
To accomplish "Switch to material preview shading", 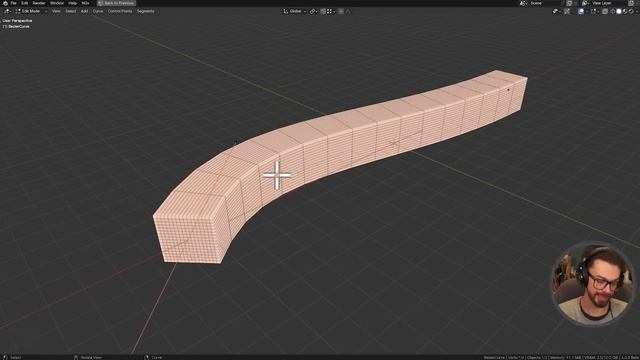I will pos(625,11).
